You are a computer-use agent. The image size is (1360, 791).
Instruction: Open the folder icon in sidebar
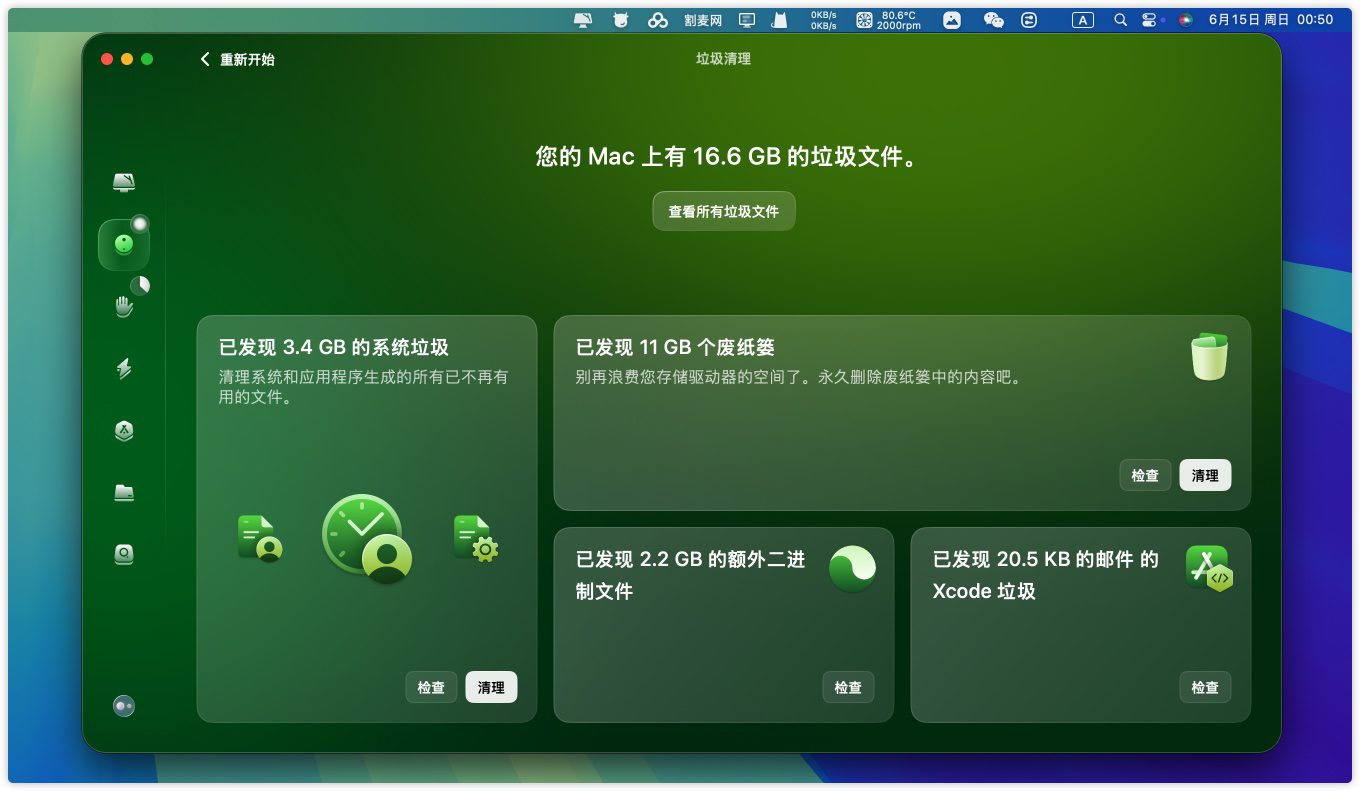tap(124, 492)
